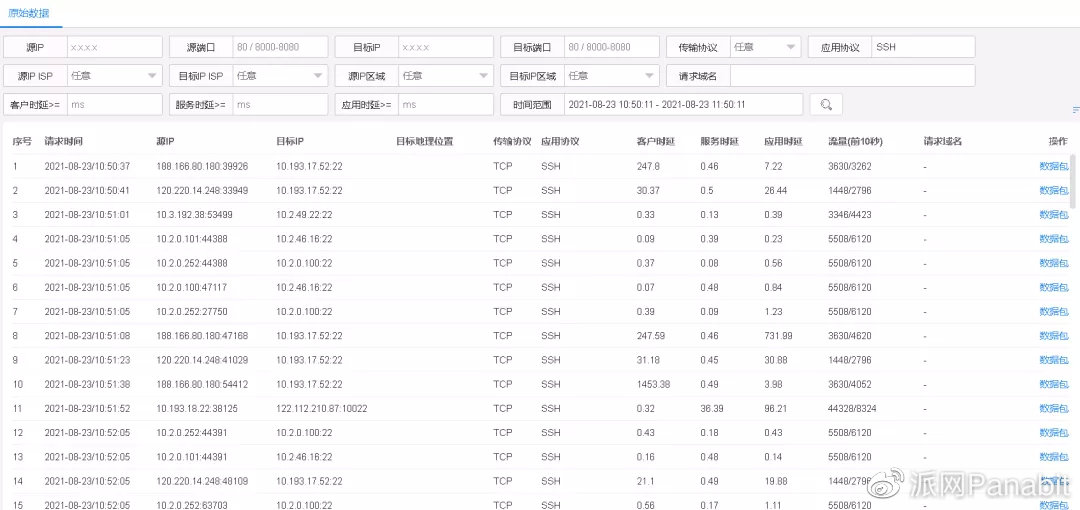Focus the 目标端口 input field

coord(612,47)
